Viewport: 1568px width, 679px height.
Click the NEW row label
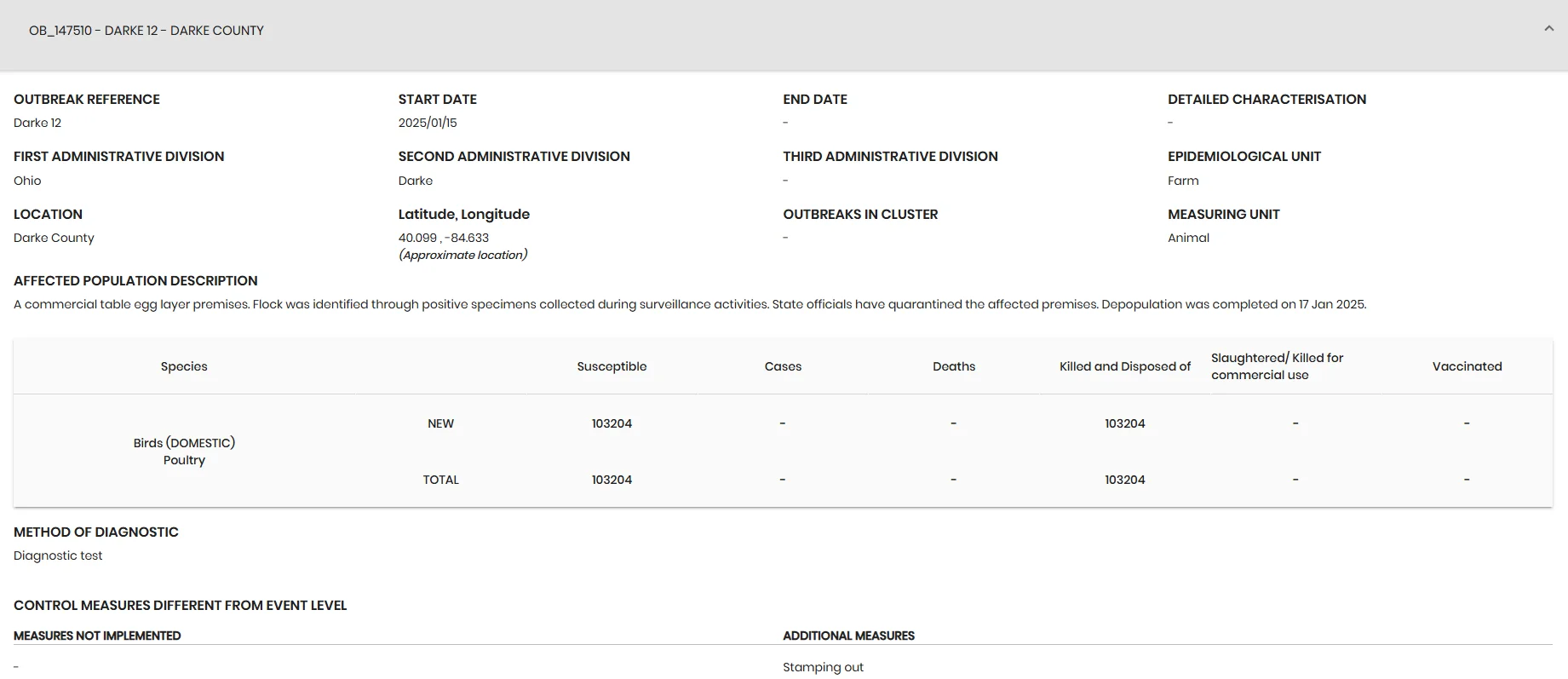pyautogui.click(x=440, y=423)
